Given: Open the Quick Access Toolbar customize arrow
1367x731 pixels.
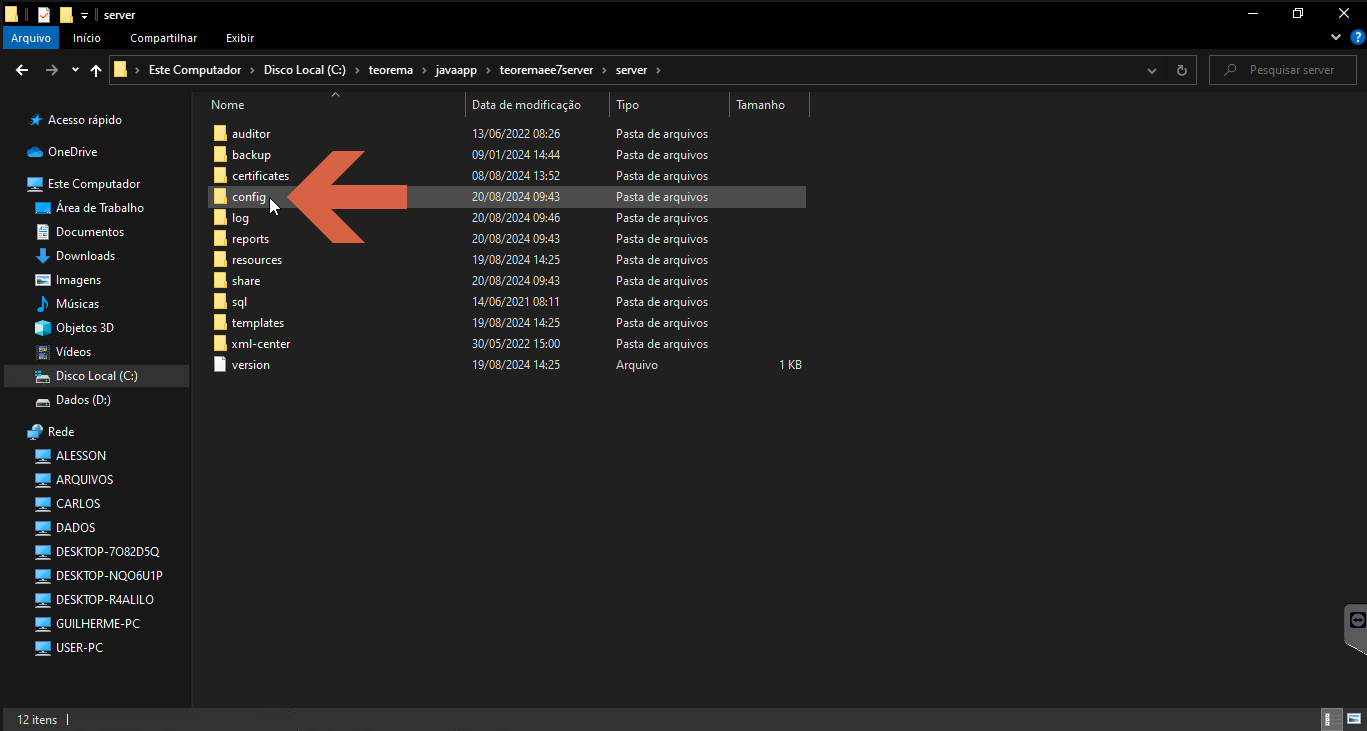Looking at the screenshot, I should click(x=84, y=15).
